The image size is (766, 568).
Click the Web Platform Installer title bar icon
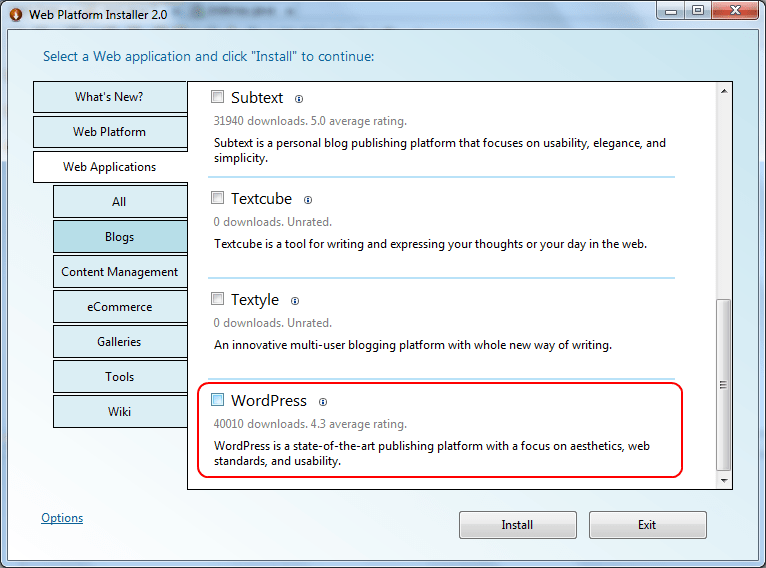coord(16,15)
